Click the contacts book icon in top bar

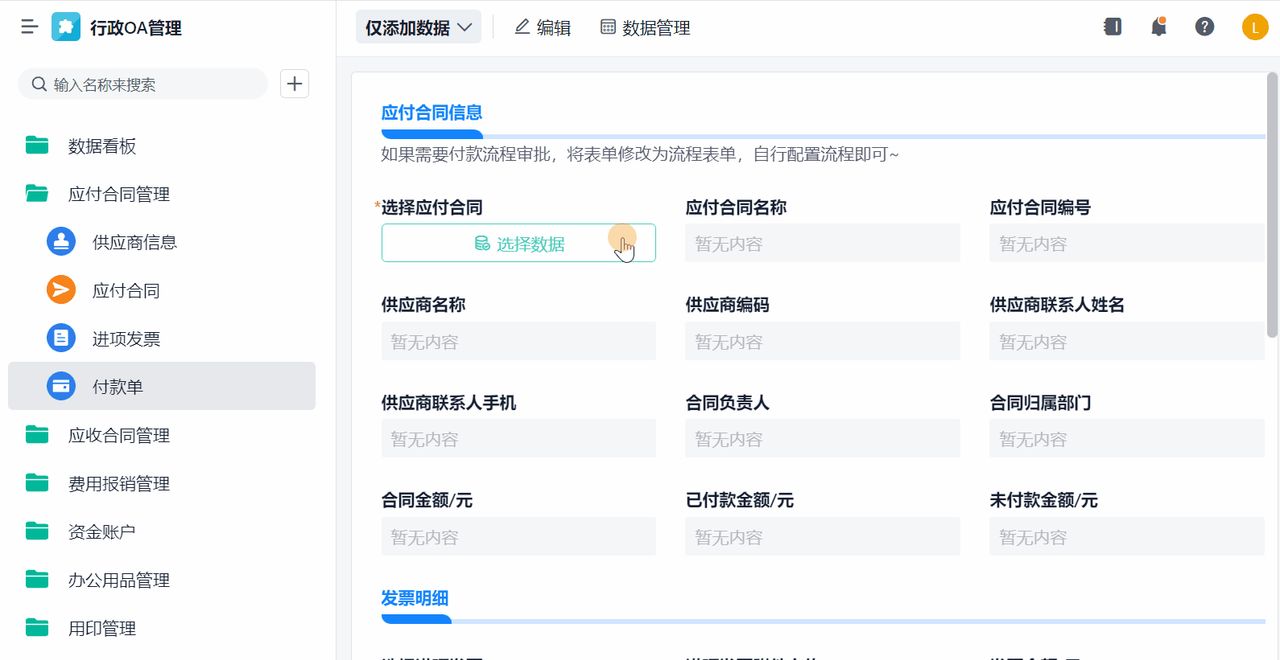(1112, 26)
